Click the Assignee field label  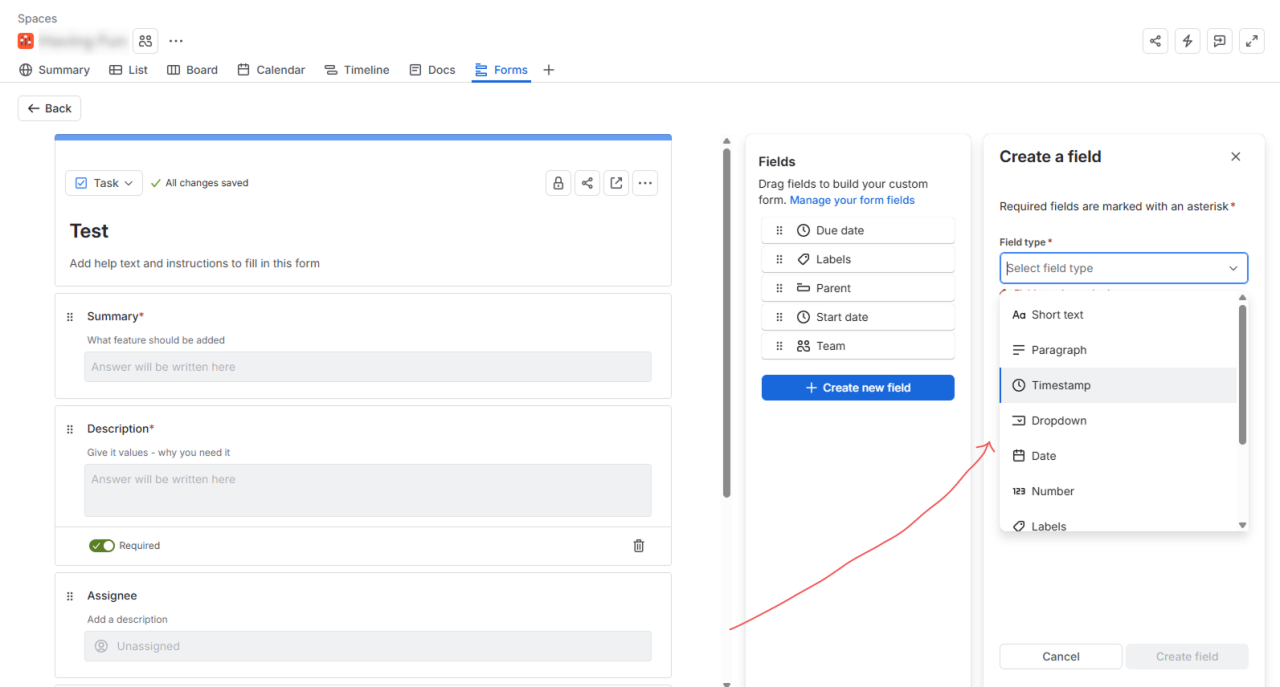(112, 596)
